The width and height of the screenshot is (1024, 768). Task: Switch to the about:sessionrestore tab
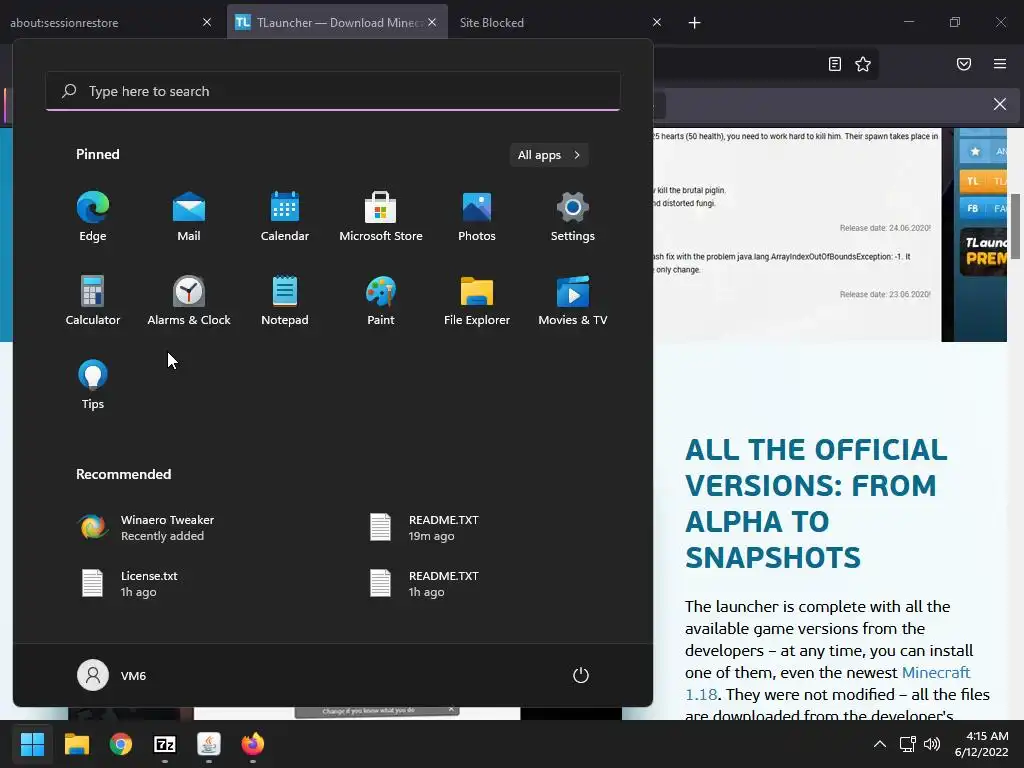point(98,22)
